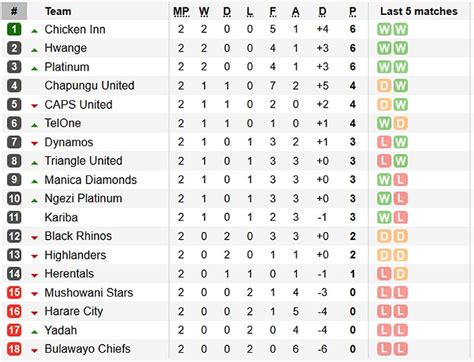Viewport: 474px width, 362px height.
Task: Click the green rank 1 badge
Action: 14,29
